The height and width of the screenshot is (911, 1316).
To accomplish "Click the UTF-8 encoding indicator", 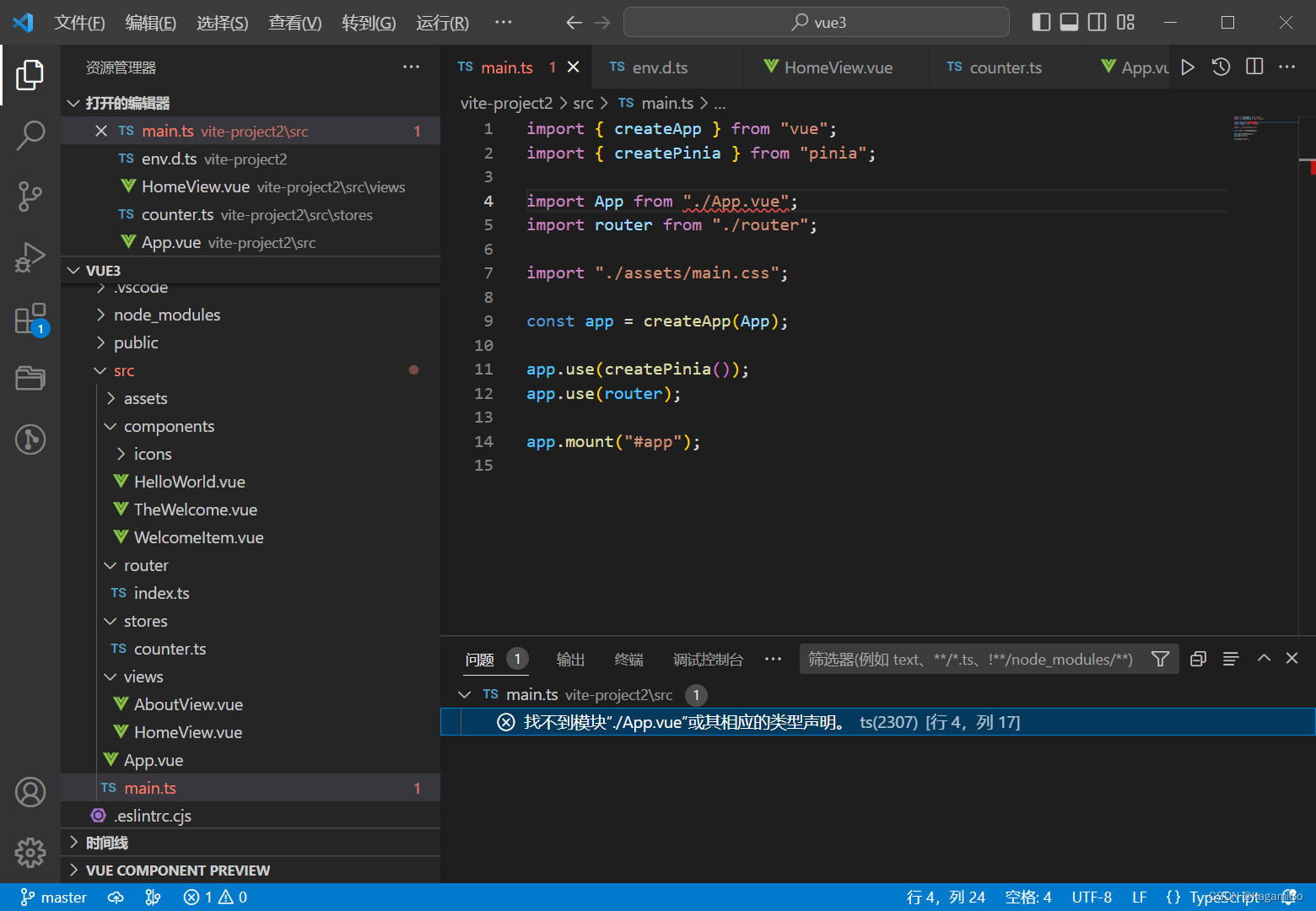I will click(x=1091, y=897).
